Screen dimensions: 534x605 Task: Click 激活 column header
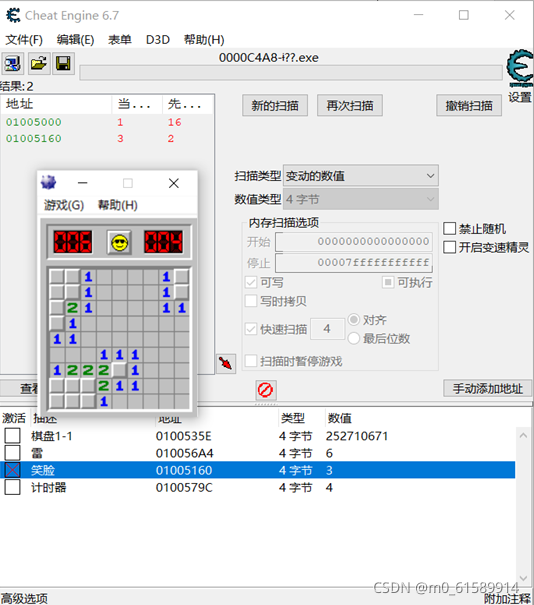click(14, 418)
